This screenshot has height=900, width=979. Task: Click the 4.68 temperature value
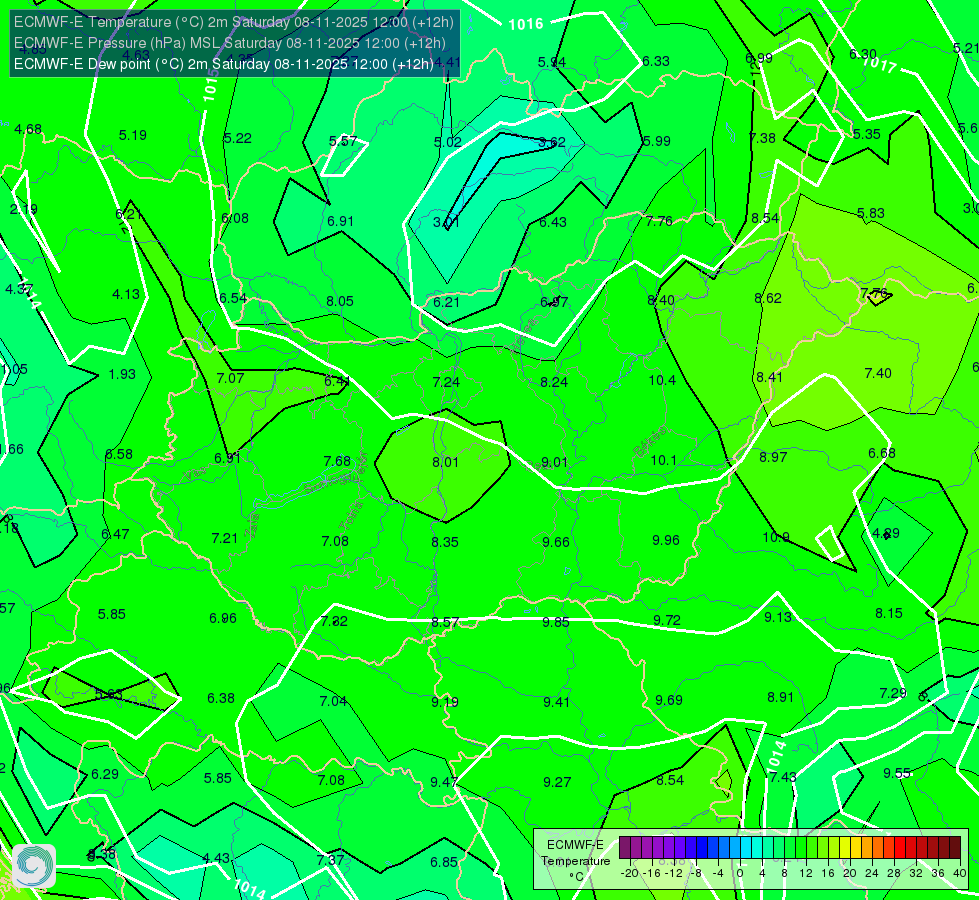(x=28, y=129)
